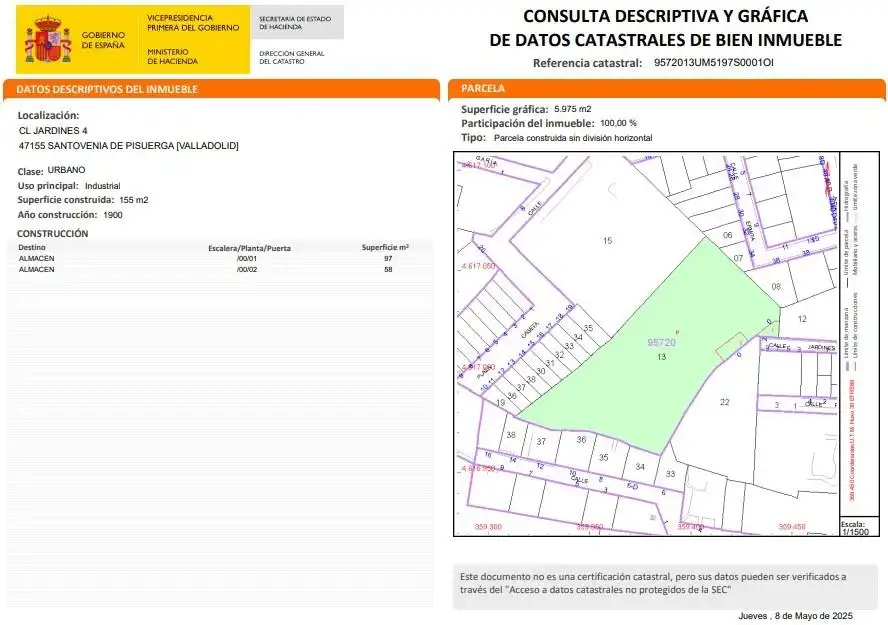
Task: Click the 'CONSTRUCCIÓN' section heading
Action: 53,234
